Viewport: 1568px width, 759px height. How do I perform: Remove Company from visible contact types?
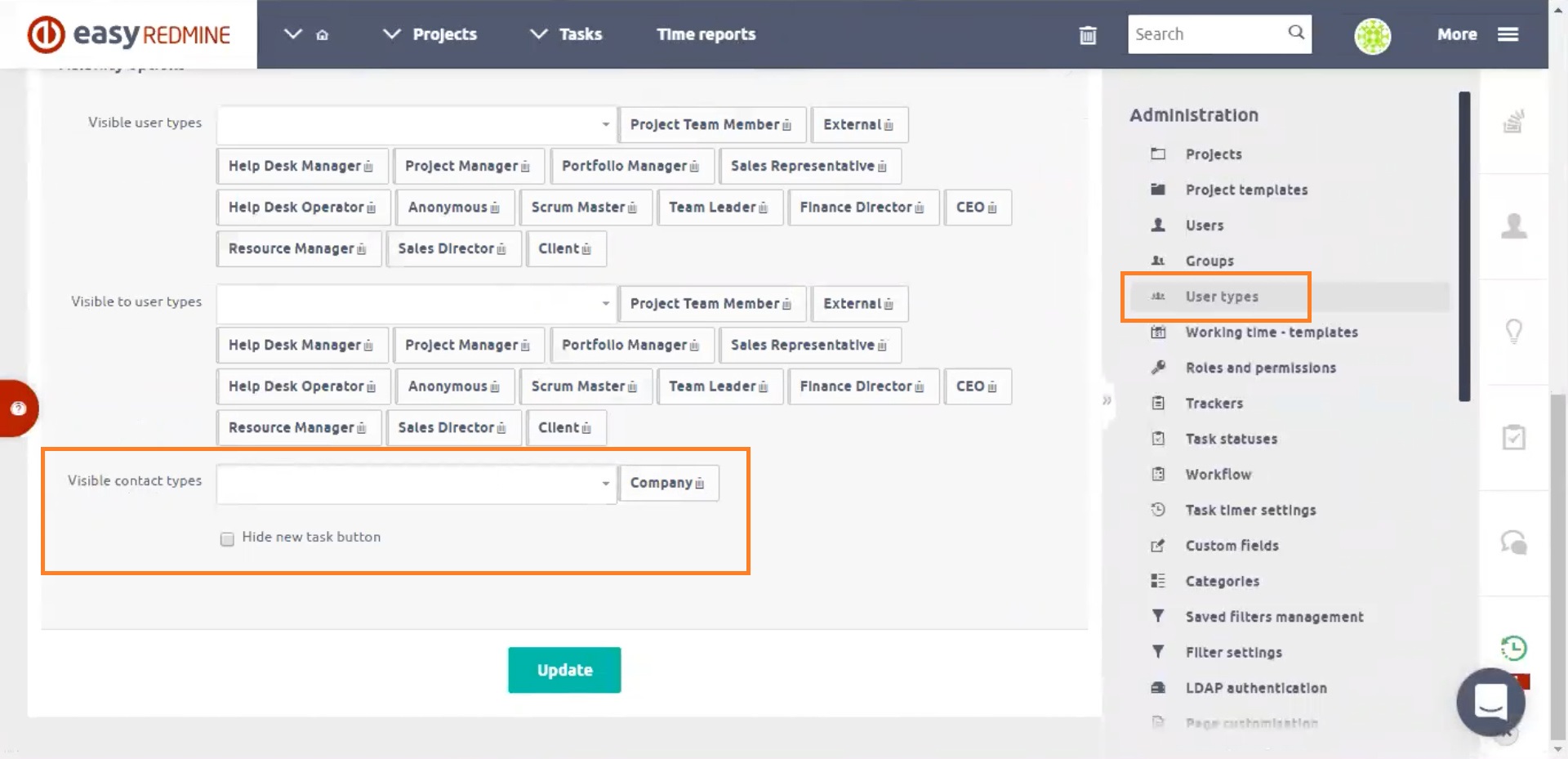pos(700,484)
